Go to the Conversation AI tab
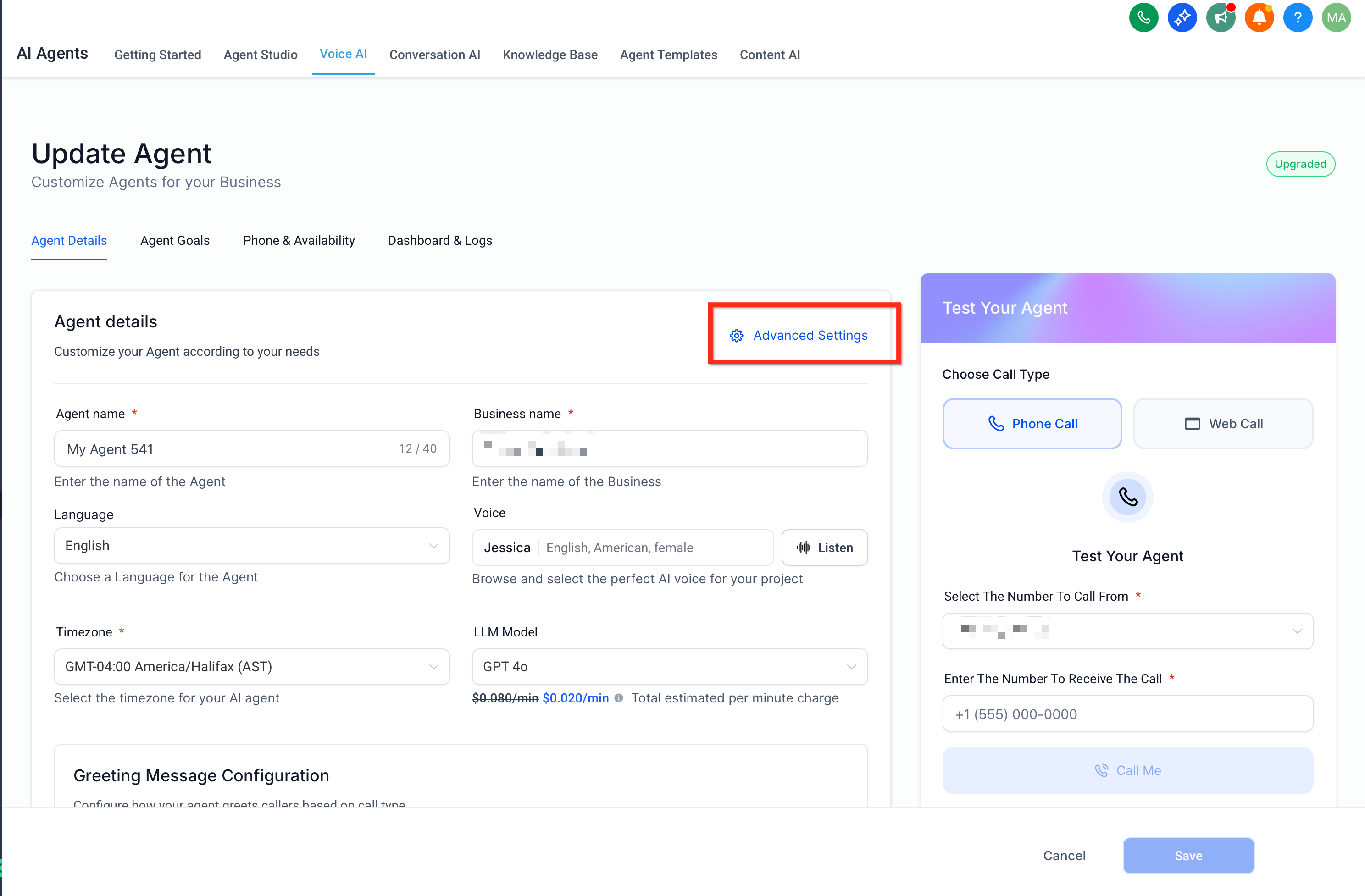The height and width of the screenshot is (896, 1365). pos(434,55)
